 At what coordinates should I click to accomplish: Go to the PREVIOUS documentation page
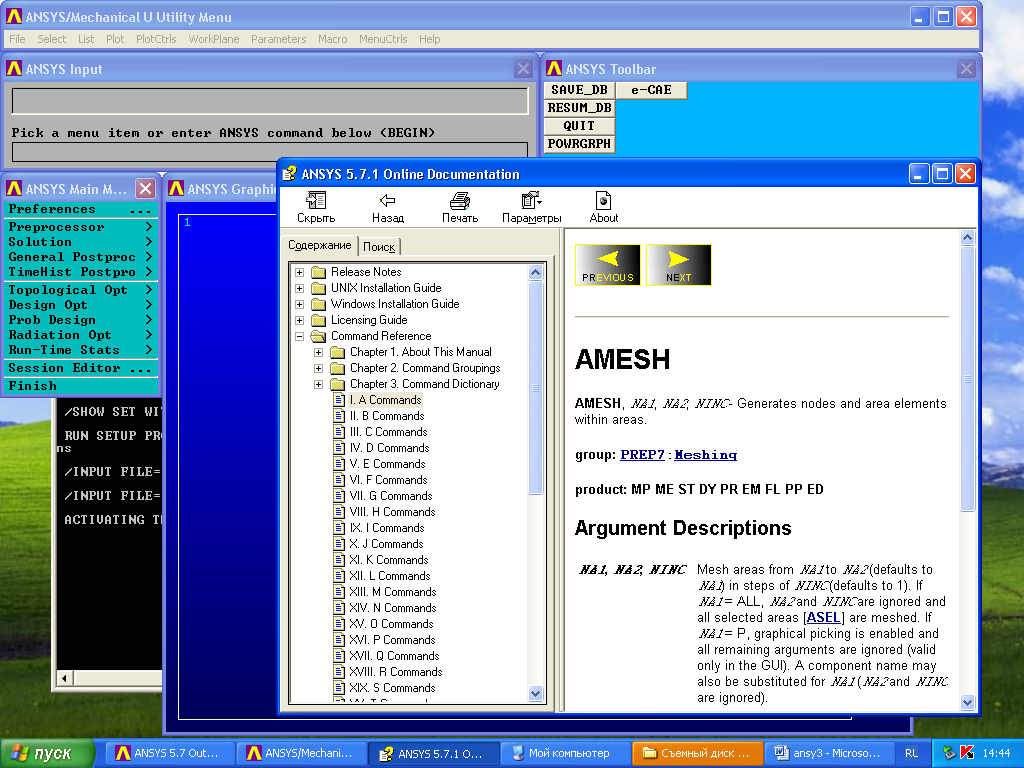click(607, 264)
